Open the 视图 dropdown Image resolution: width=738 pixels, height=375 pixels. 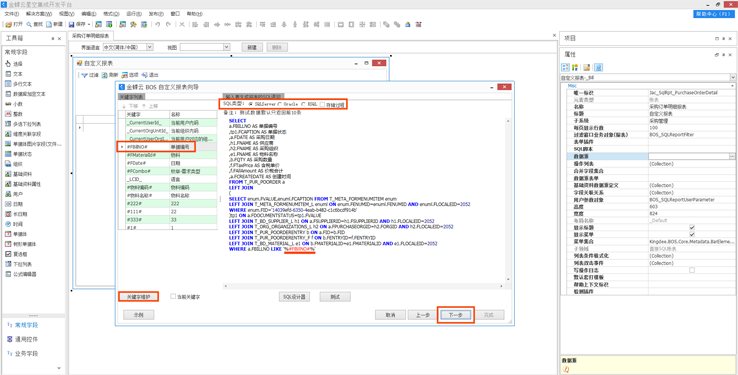[226, 47]
